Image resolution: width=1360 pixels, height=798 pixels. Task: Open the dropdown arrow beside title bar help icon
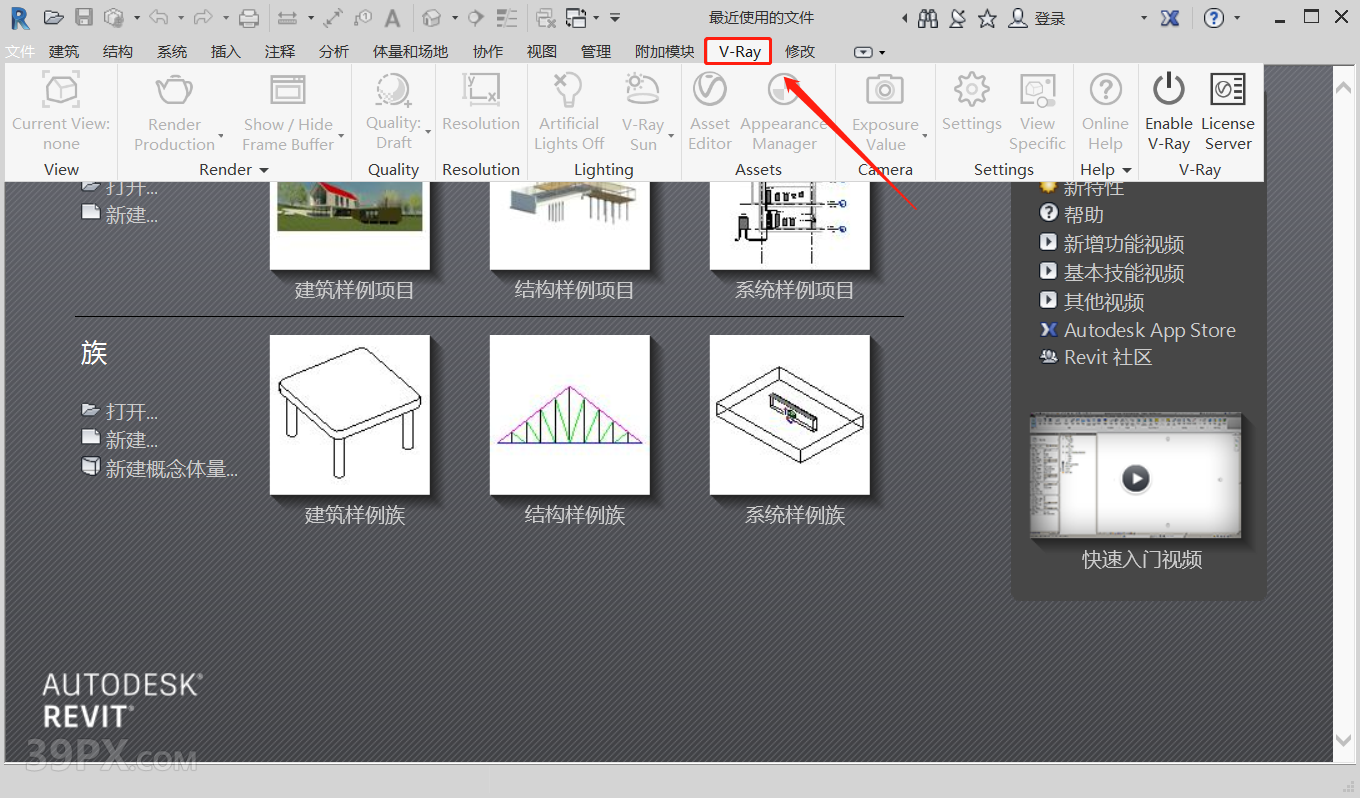pos(1237,18)
